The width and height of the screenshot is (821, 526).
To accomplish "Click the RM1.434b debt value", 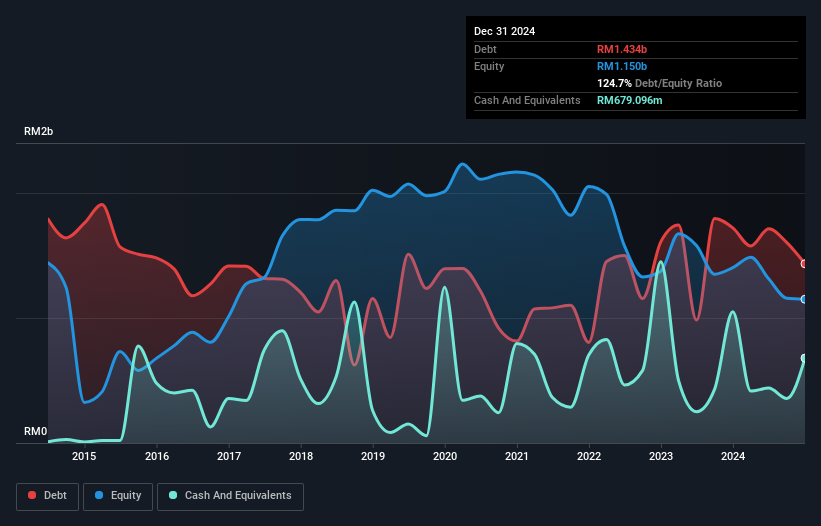I will pyautogui.click(x=622, y=49).
